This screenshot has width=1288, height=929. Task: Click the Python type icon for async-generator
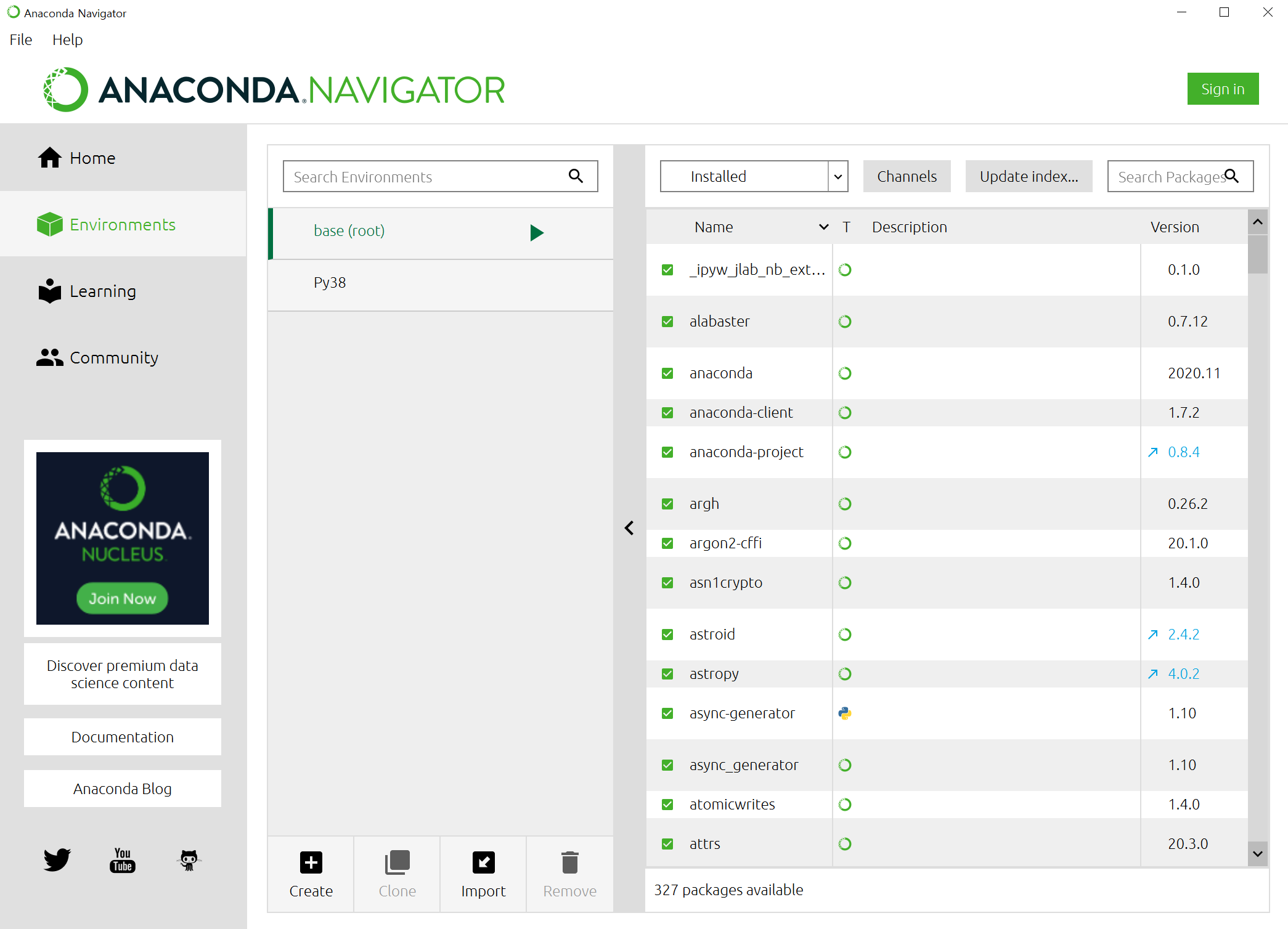click(x=845, y=713)
